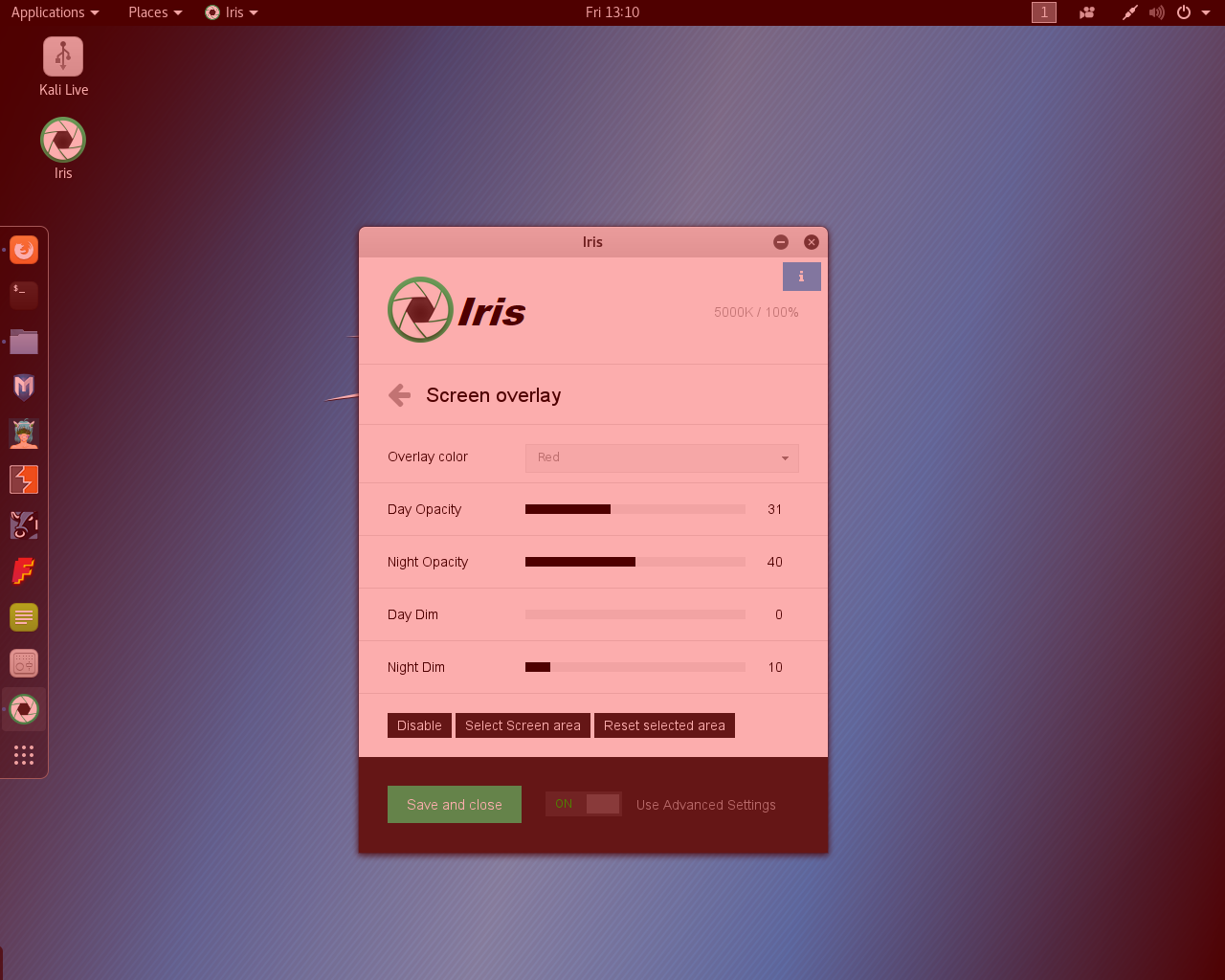
Task: Select workspace 1 indicator
Action: click(x=1044, y=12)
